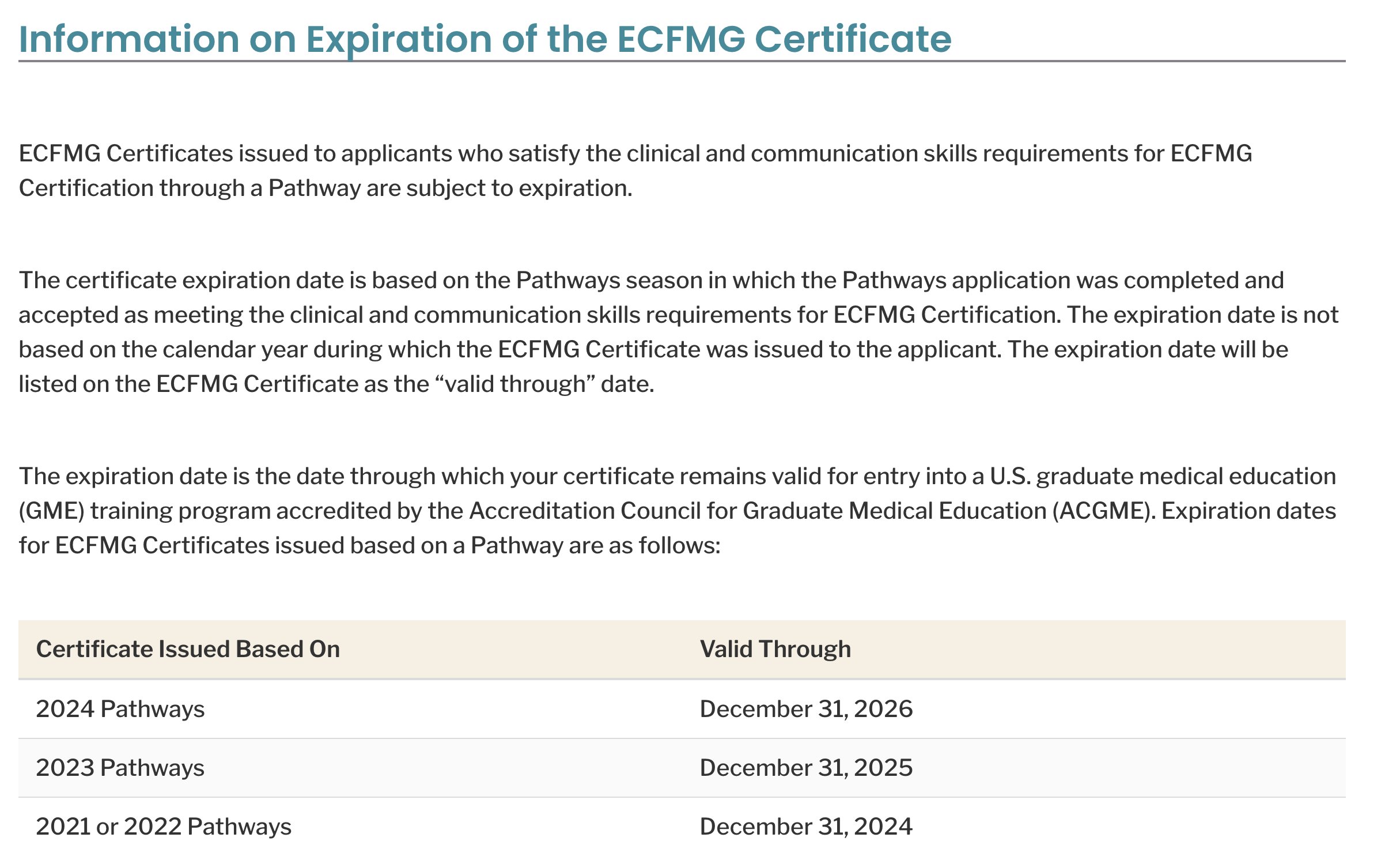The height and width of the screenshot is (860, 1400).
Task: Click the paragraph mentioning ACGME accreditation
Action: tap(678, 511)
